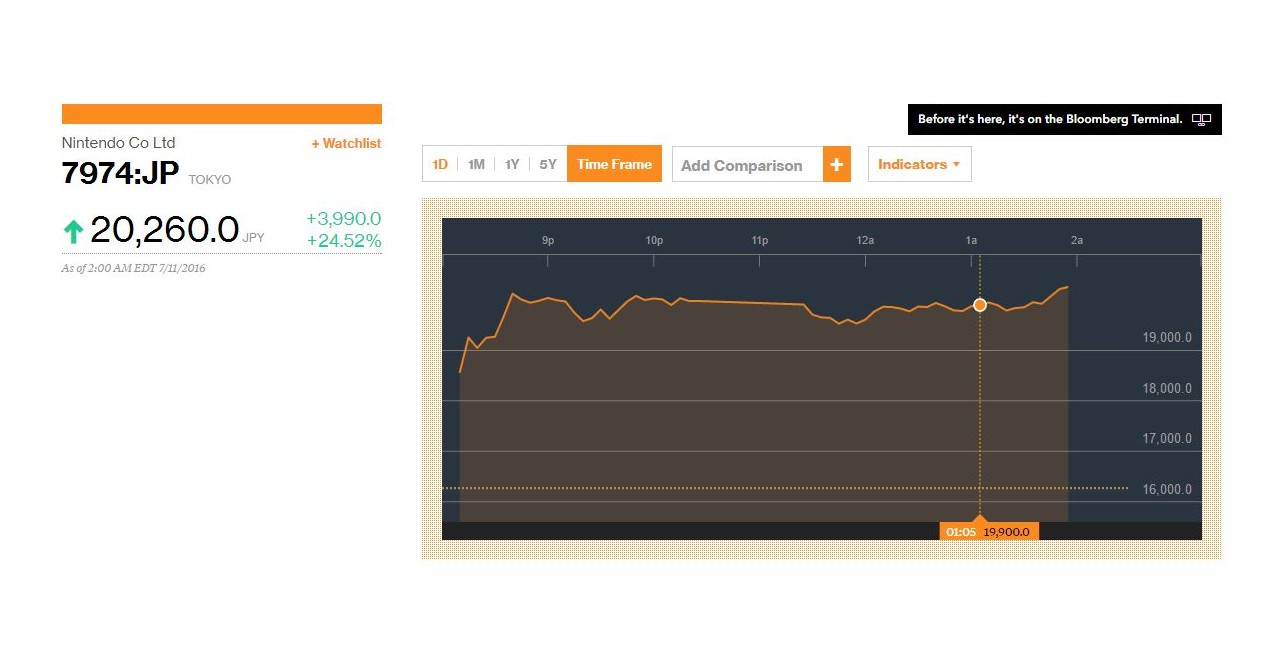Click the 17,000.0 axis label
Viewport: 1286px width, 653px height.
1167,439
